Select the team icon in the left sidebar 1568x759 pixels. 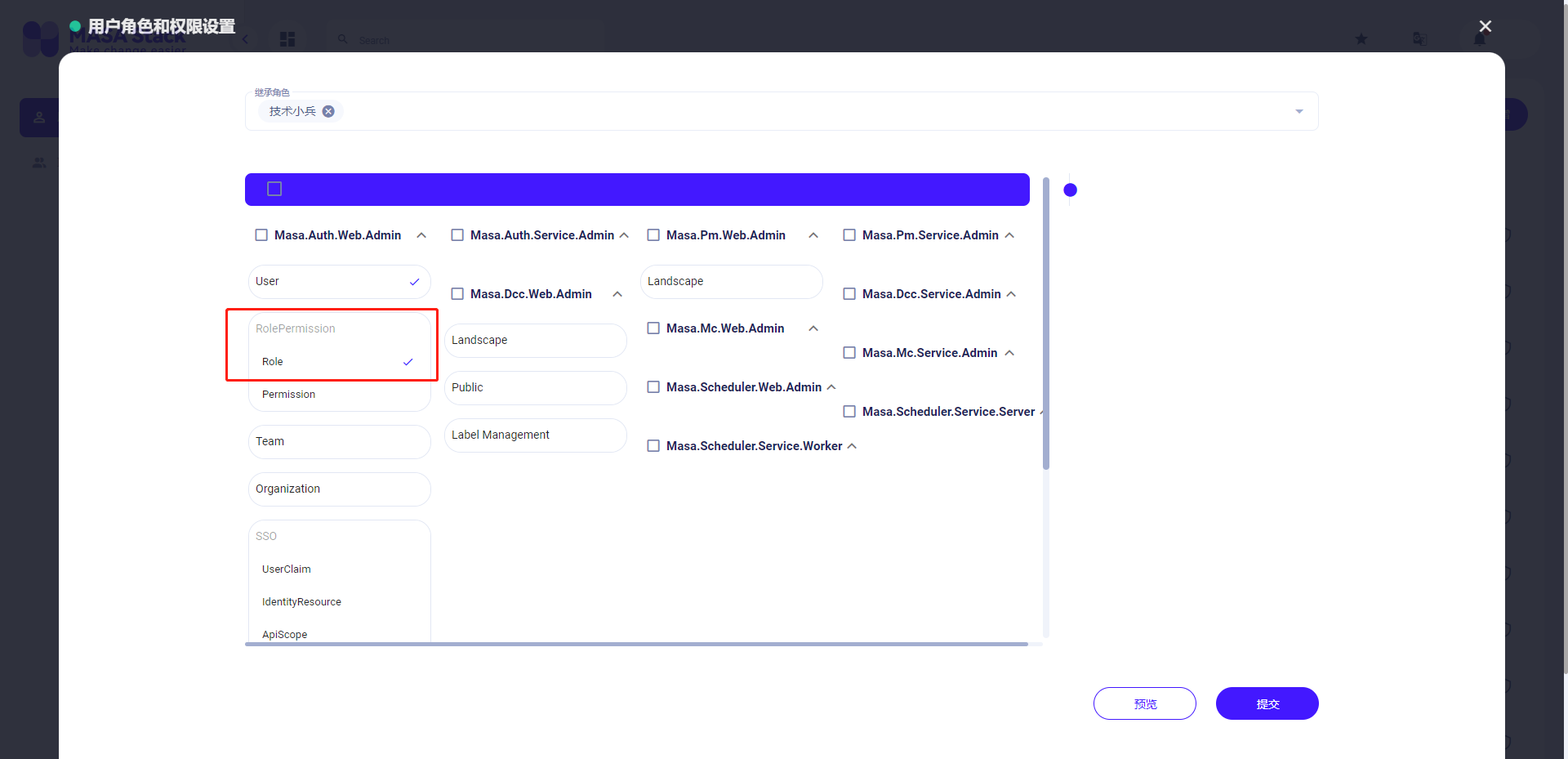point(38,163)
